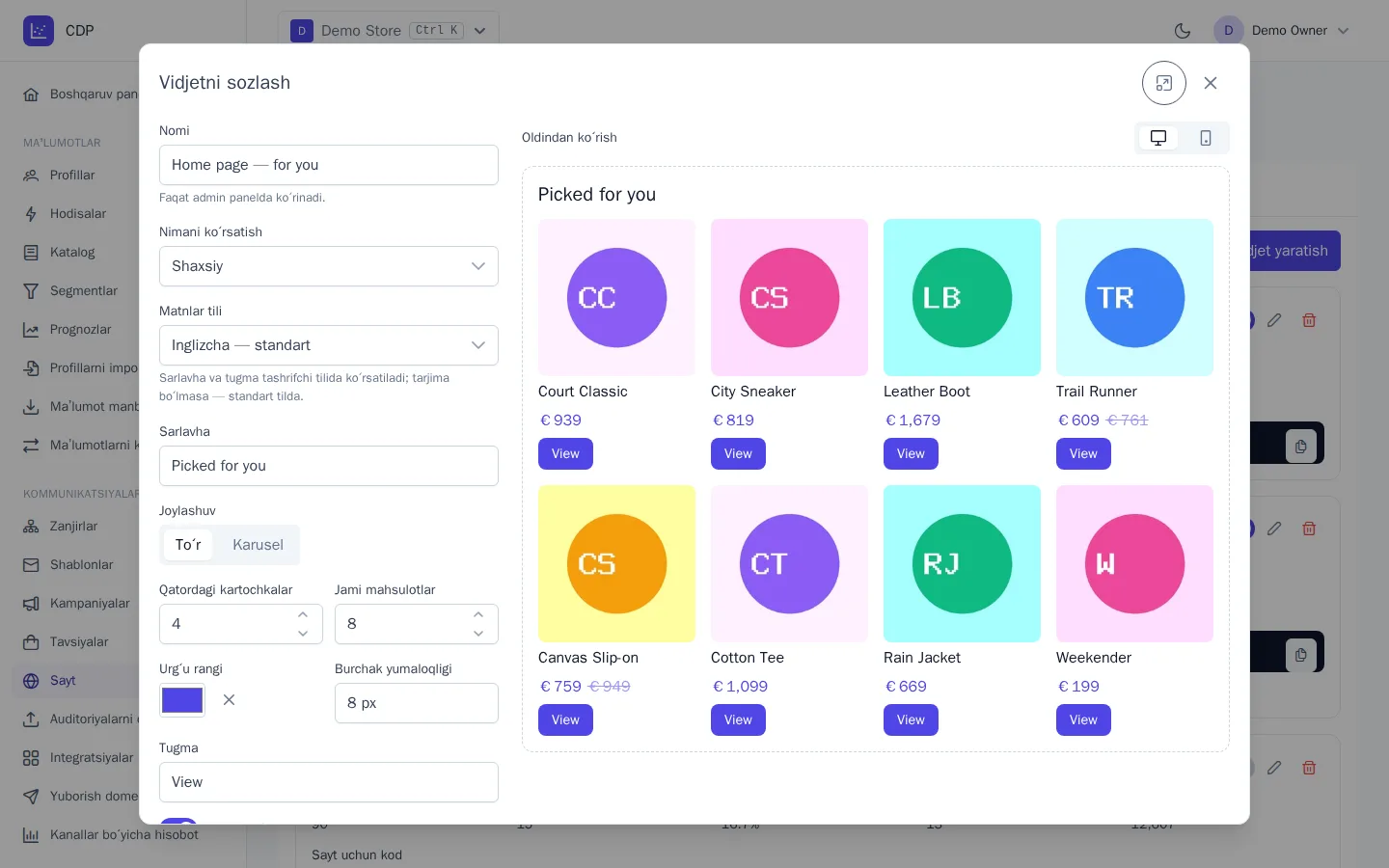
Task: Select To'r layout option
Action: pos(188,545)
